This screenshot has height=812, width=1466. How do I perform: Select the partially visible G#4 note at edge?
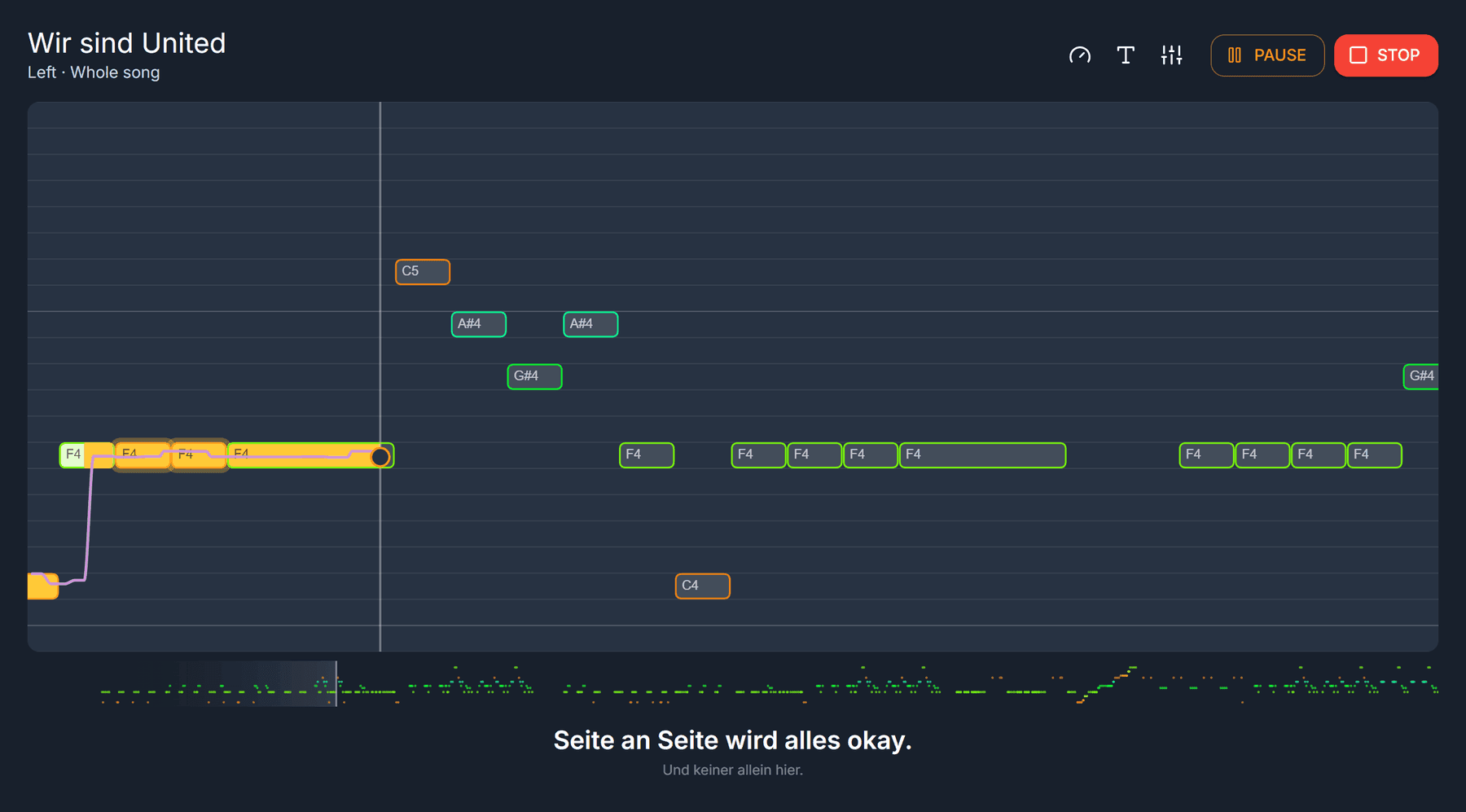tap(1421, 376)
